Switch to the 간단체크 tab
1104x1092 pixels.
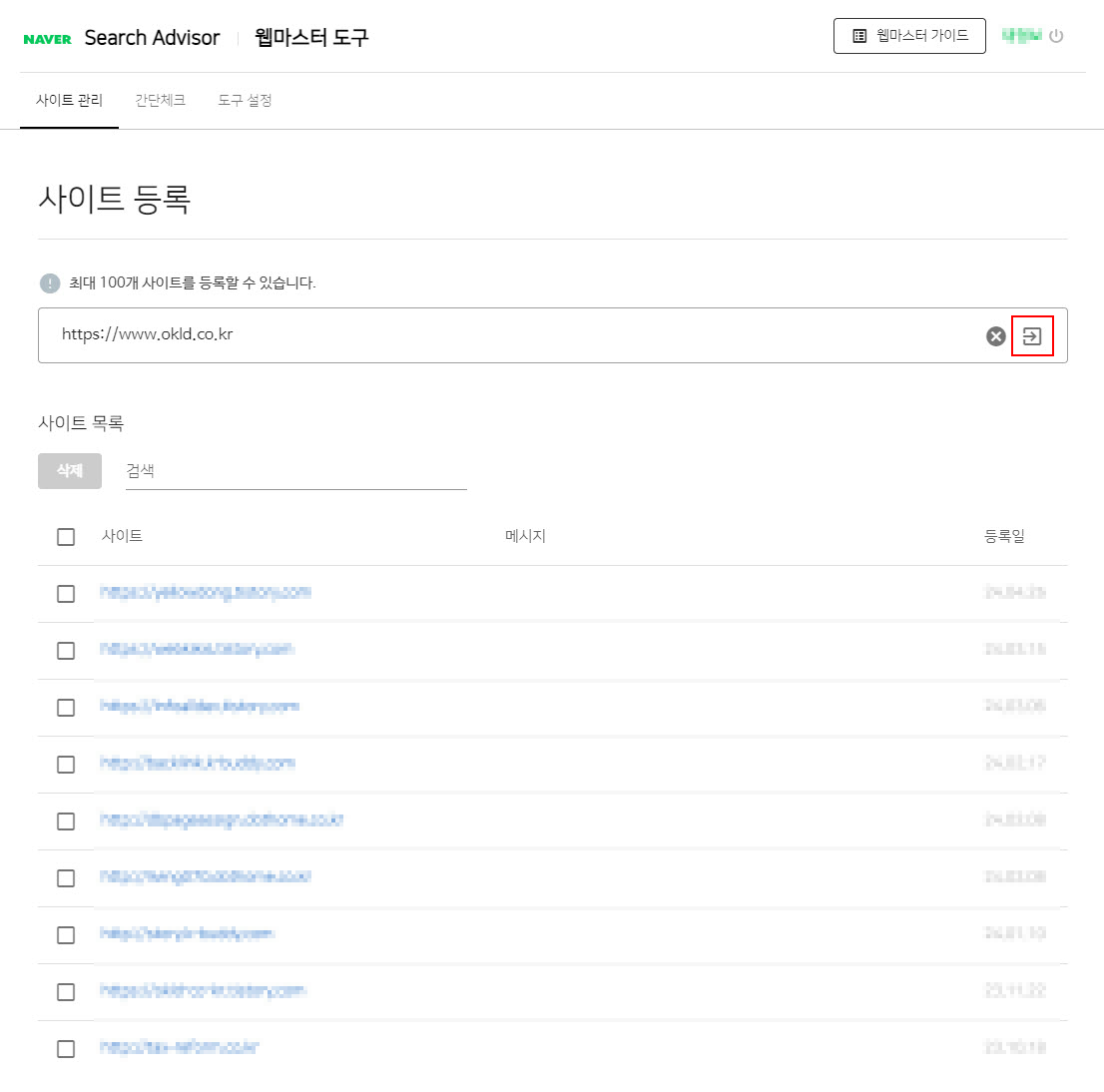pos(160,101)
